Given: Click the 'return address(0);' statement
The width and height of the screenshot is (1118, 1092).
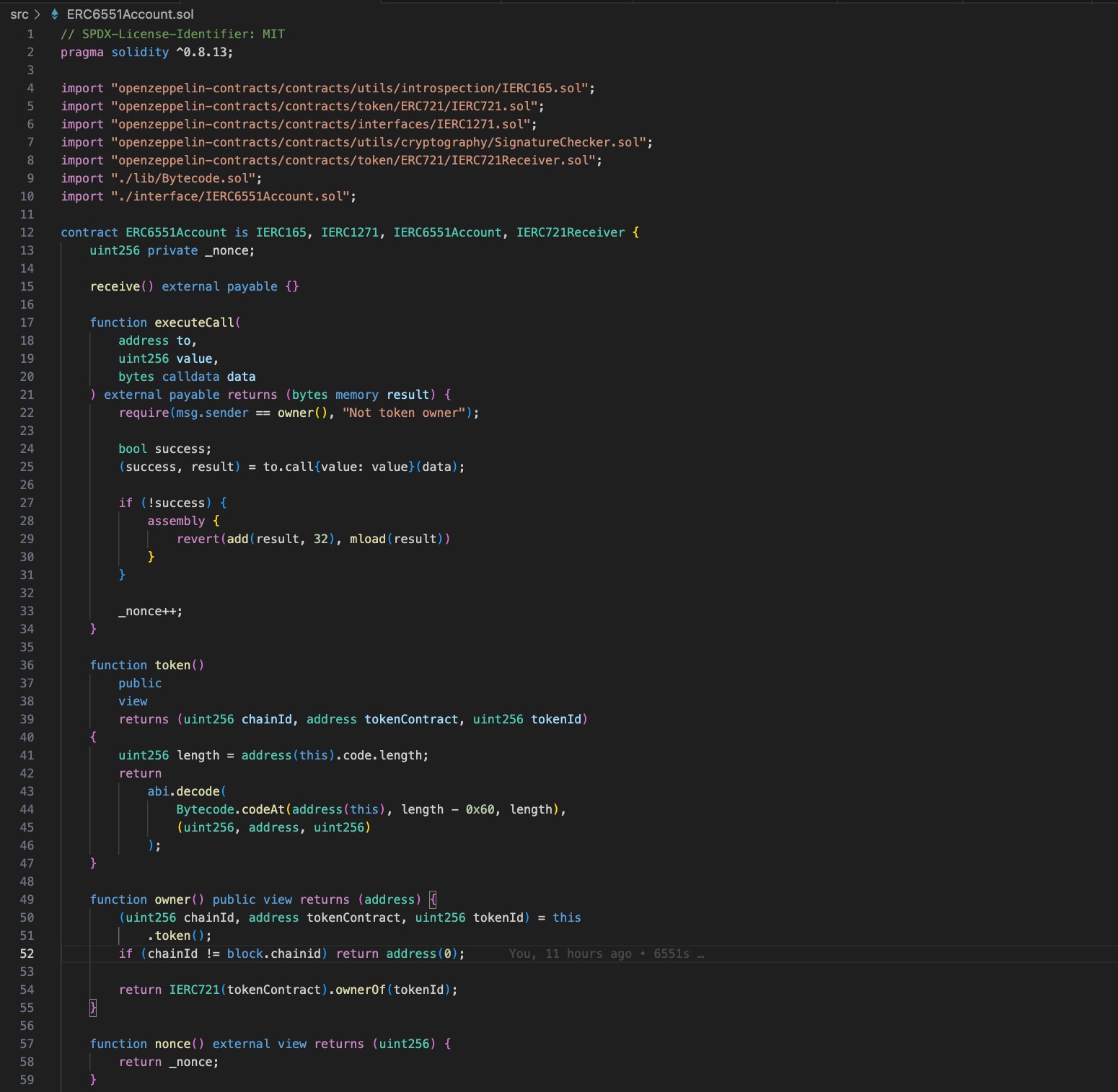Looking at the screenshot, I should click(400, 954).
